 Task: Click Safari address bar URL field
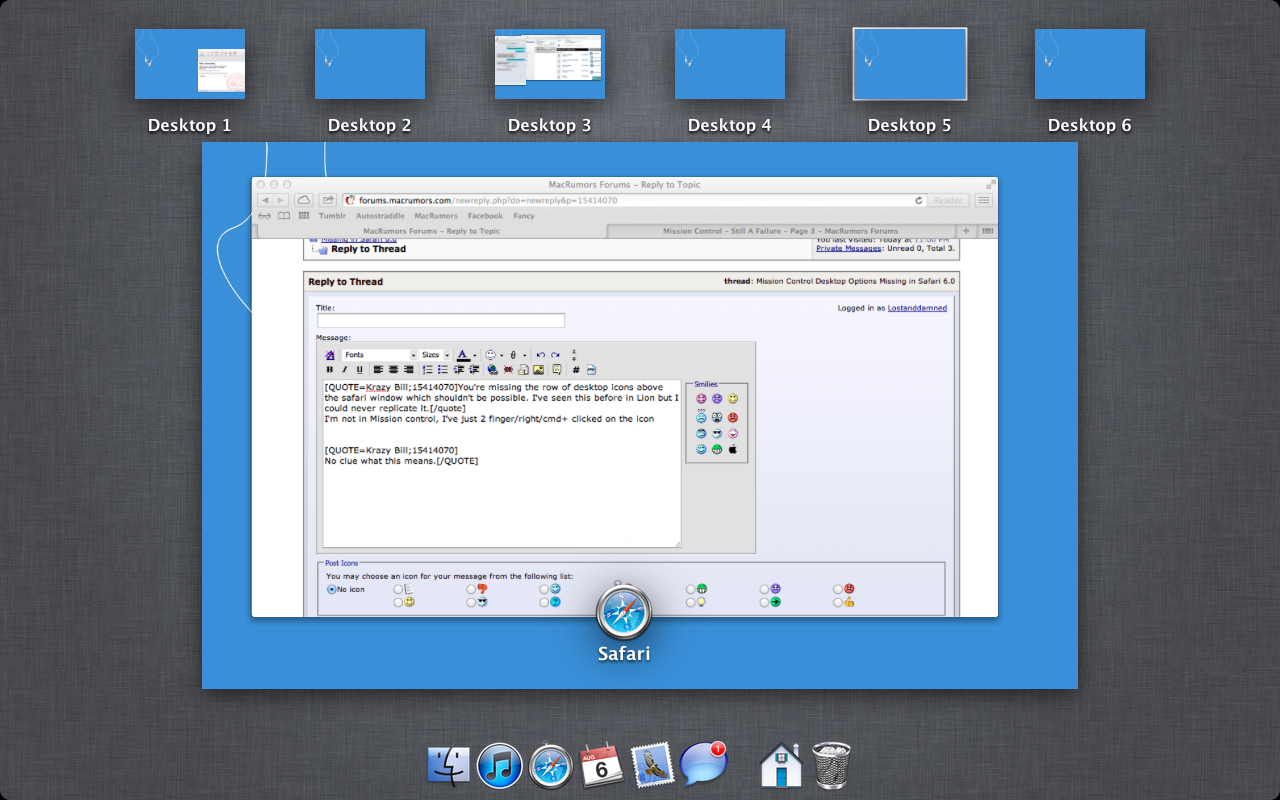point(634,200)
